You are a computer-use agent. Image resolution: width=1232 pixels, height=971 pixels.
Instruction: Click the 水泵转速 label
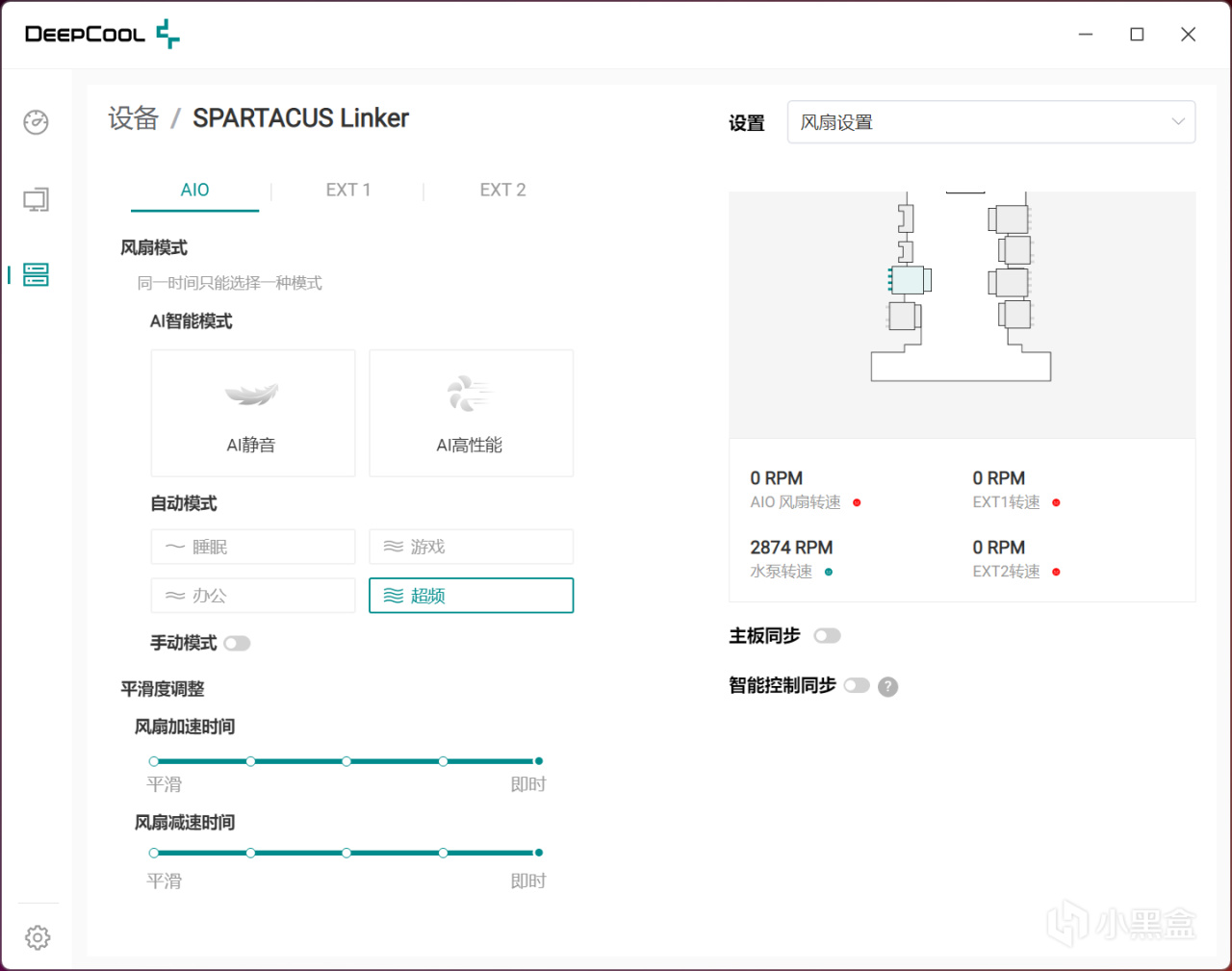pyautogui.click(x=781, y=572)
